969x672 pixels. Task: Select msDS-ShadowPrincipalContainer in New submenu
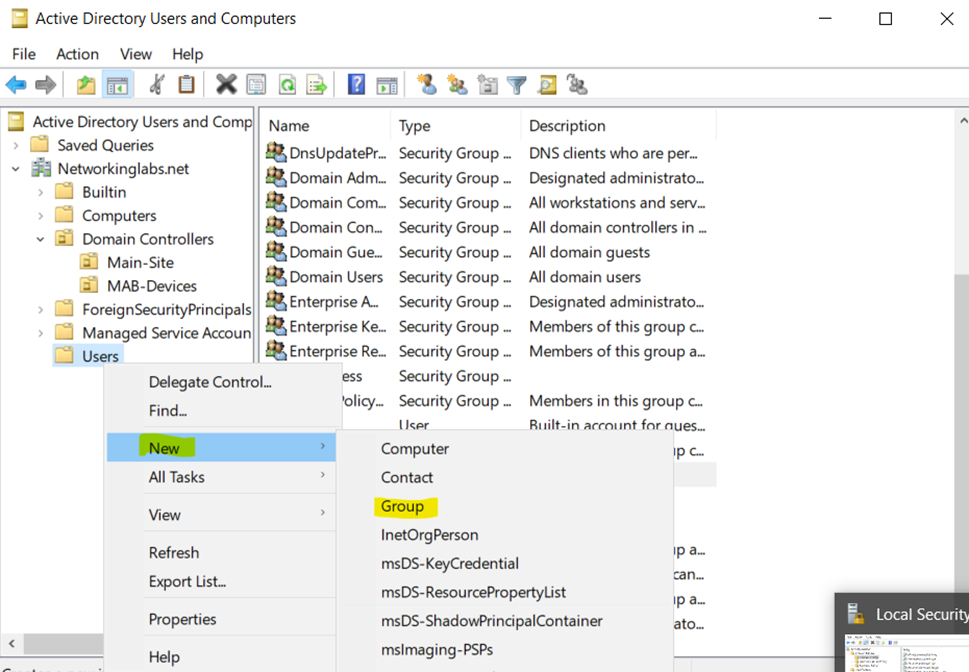pos(505,621)
